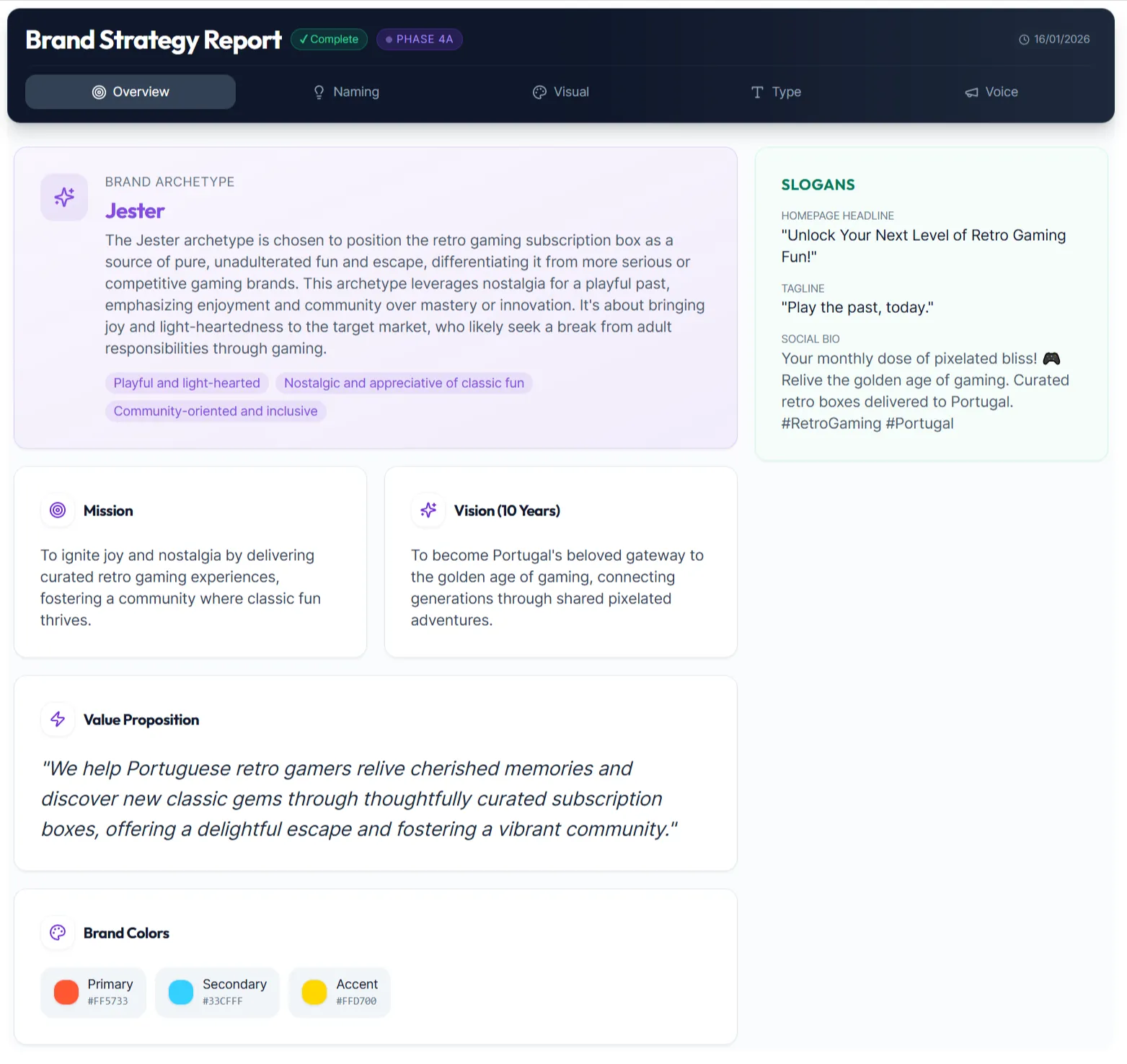This screenshot has height=1064, width=1127.
Task: Select the Naming lightbulb icon
Action: [319, 92]
